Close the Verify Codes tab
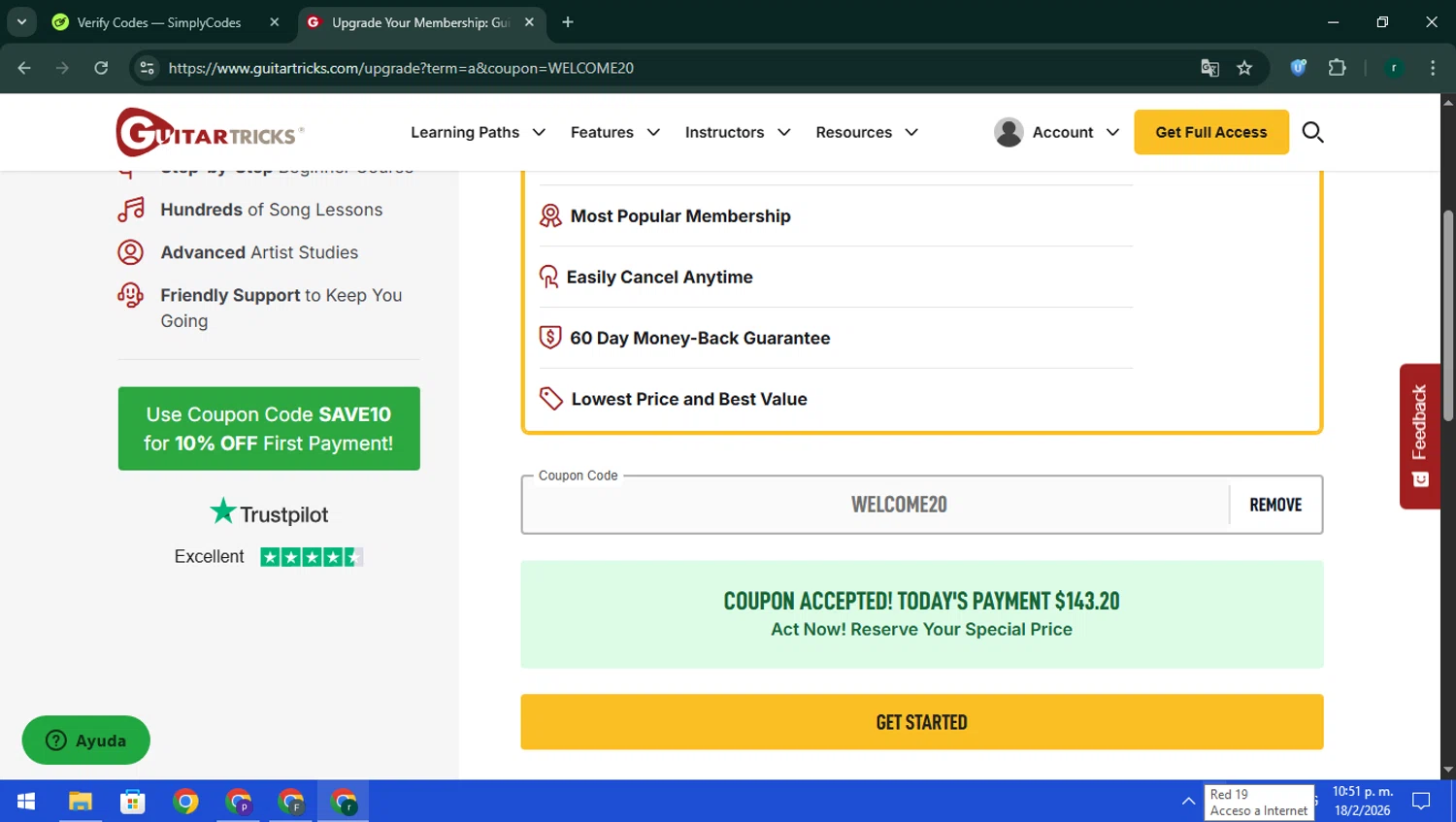1456x822 pixels. click(275, 21)
